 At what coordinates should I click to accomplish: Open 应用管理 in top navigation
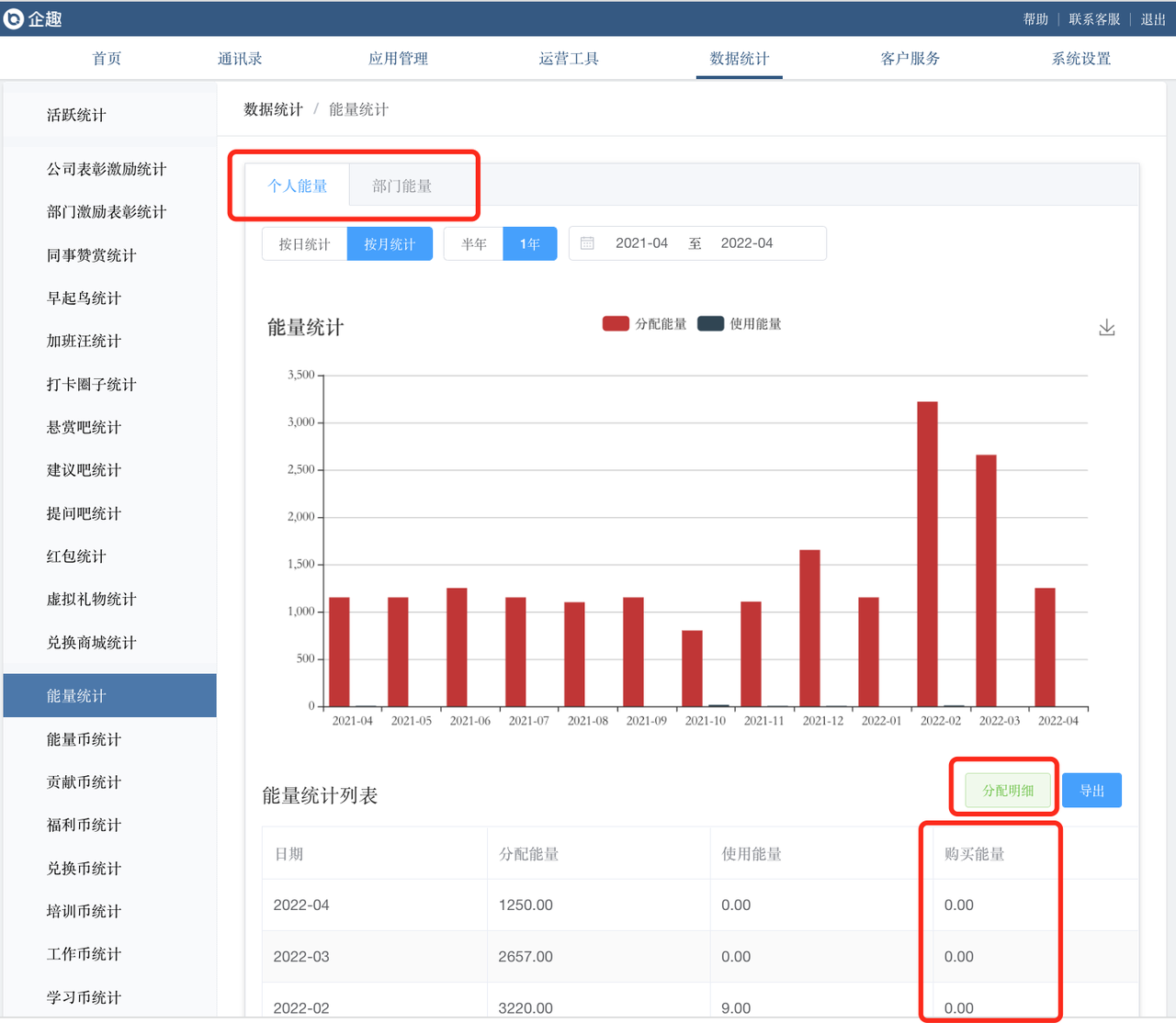coord(398,59)
